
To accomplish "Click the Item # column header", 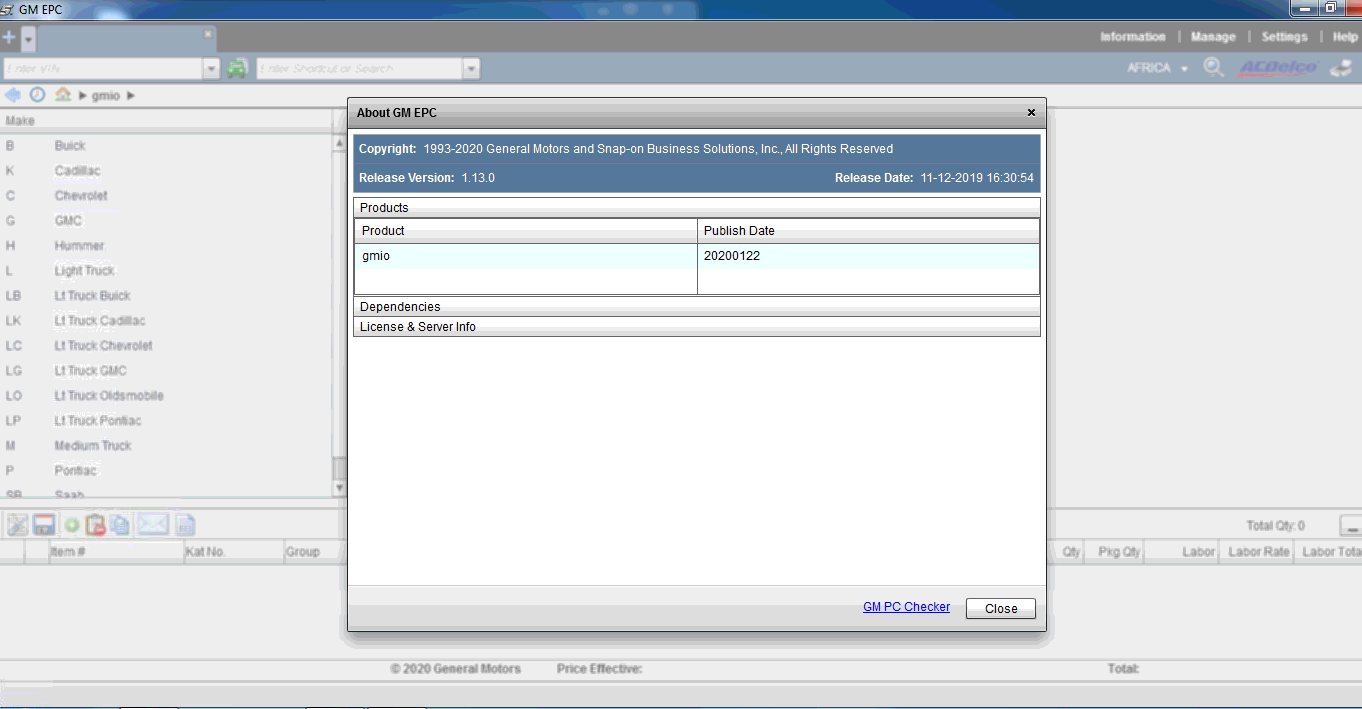I will click(x=116, y=552).
